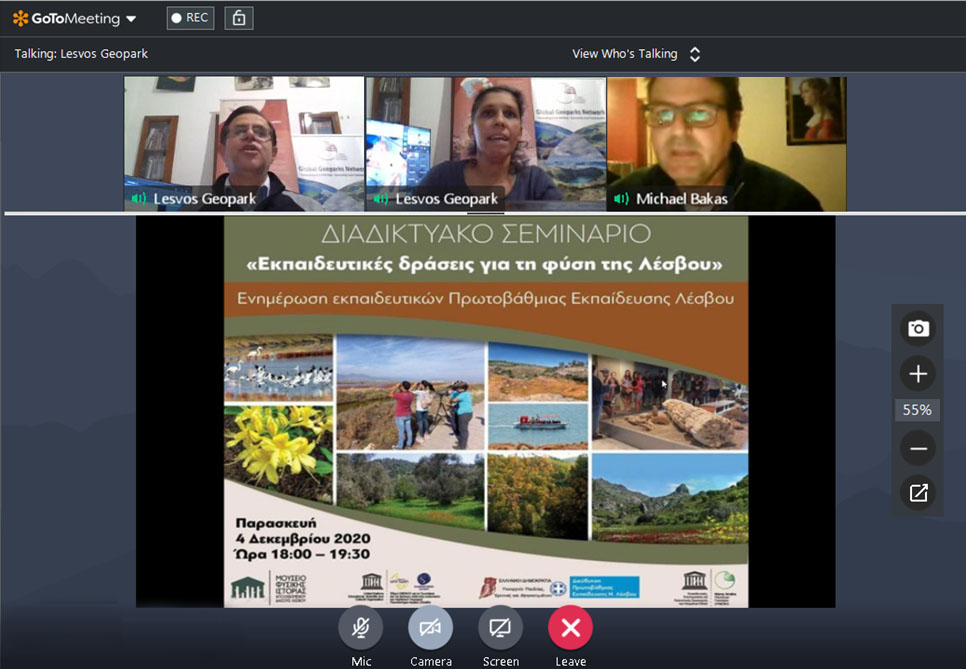This screenshot has width=966, height=669.
Task: Click the 55% zoom level indicator
Action: (917, 410)
